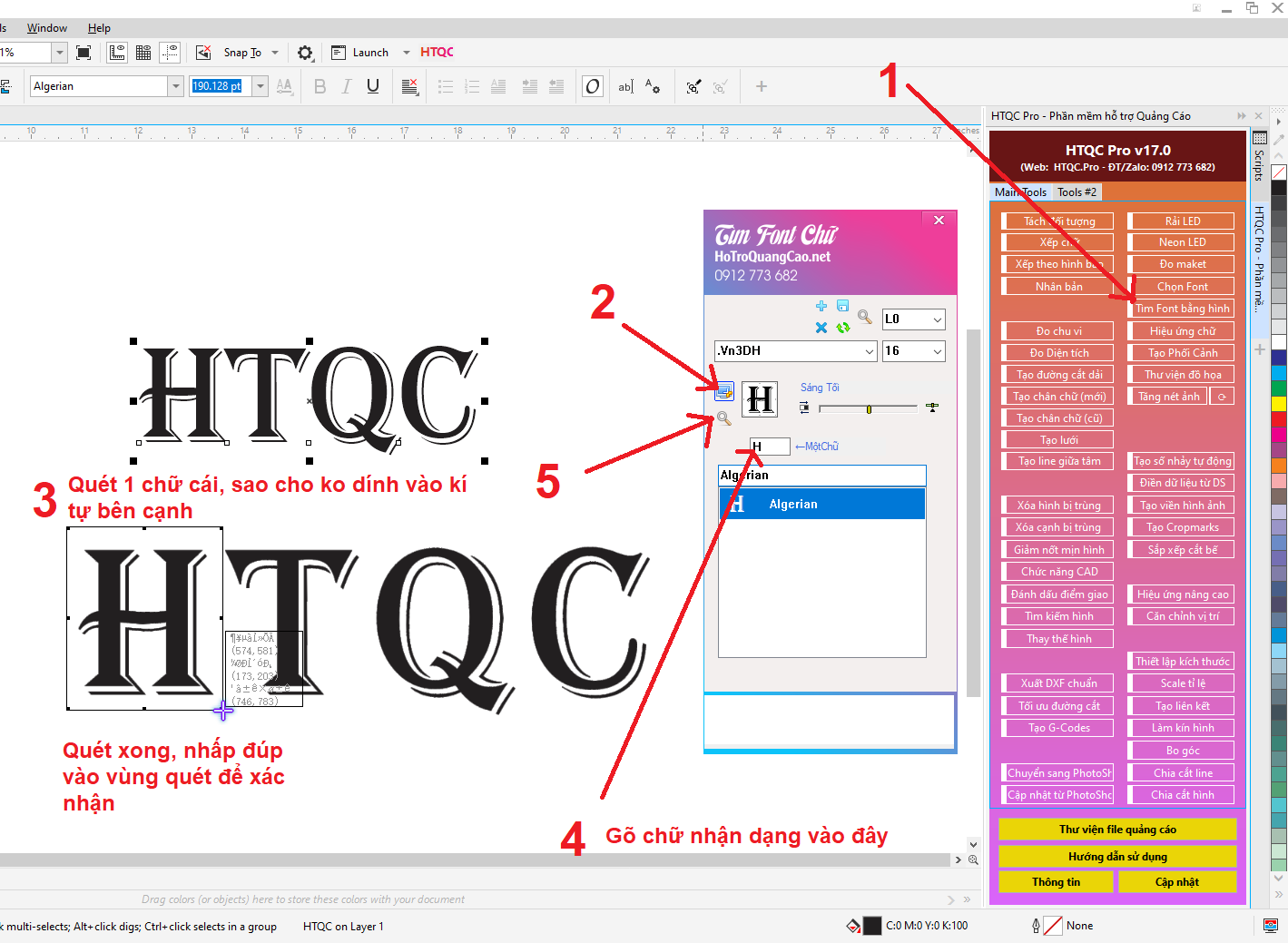Click screen capture icon left of H preview
Viewport: 1288px width, 943px height.
(723, 391)
